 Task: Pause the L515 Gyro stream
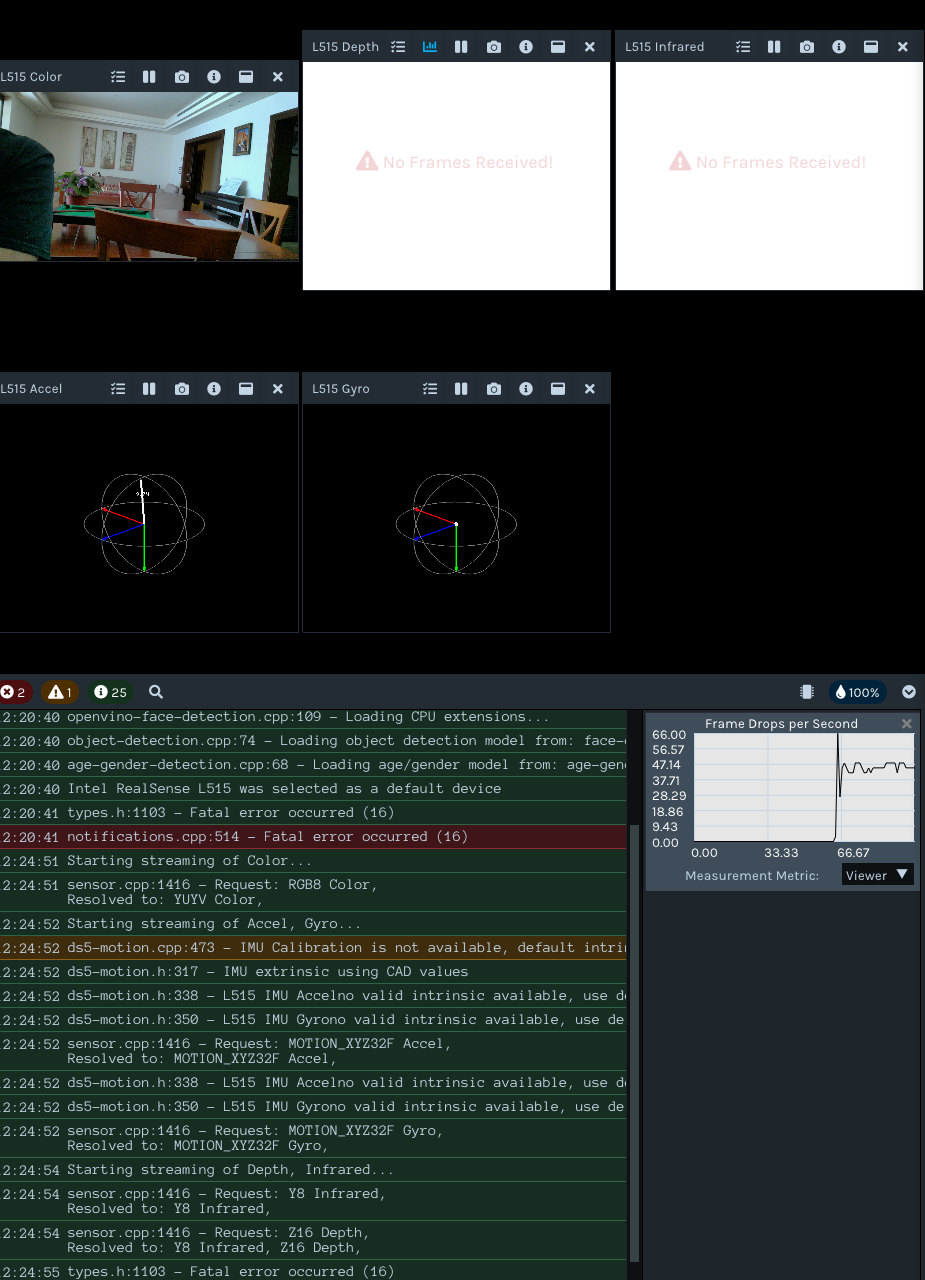click(x=461, y=389)
